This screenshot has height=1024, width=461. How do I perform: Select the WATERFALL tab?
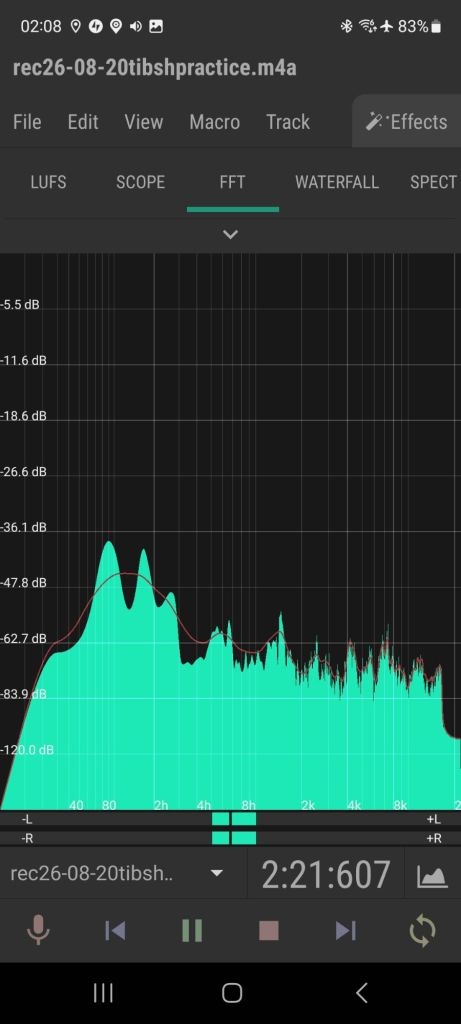tap(337, 182)
